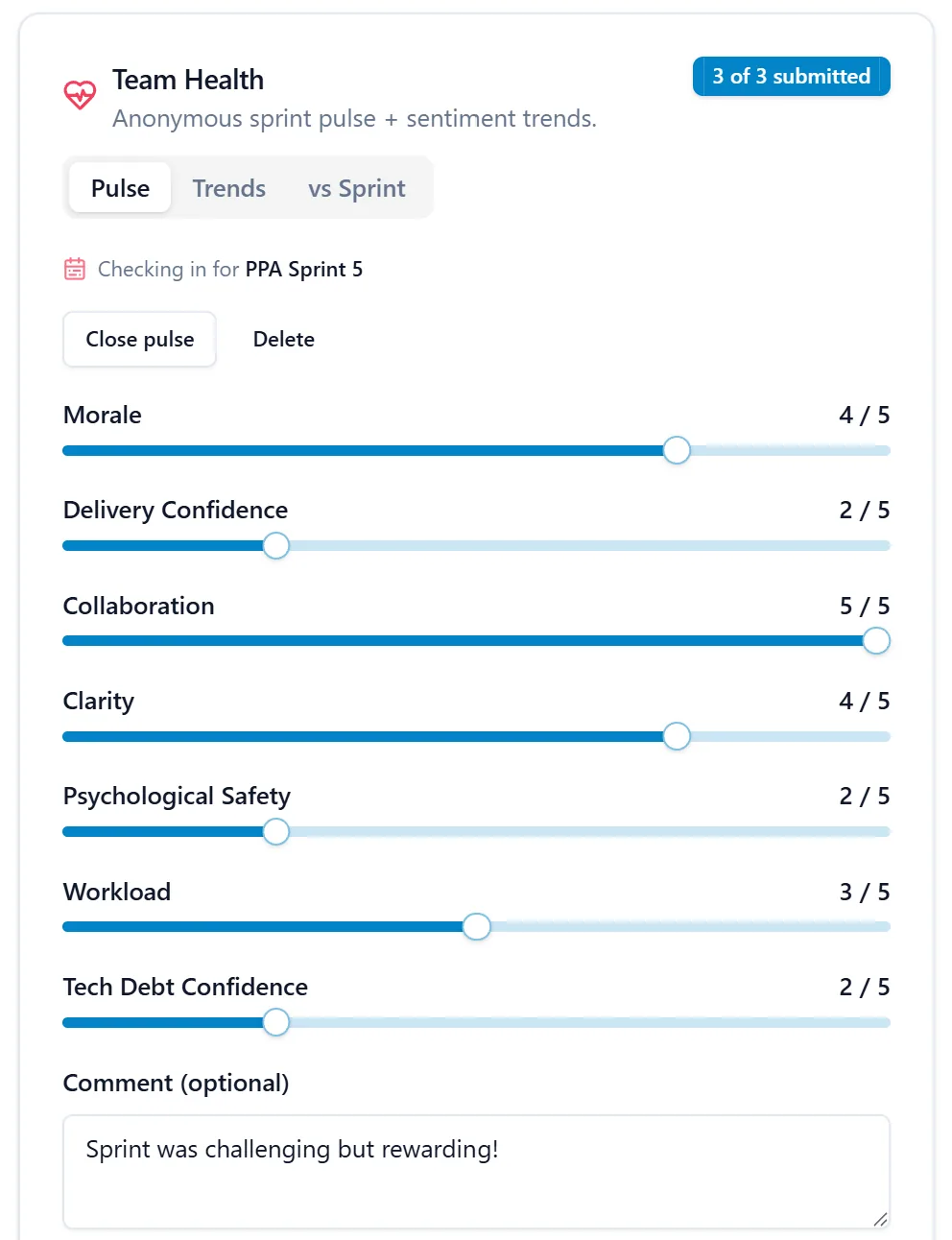Click the 'Workload' label
The height and width of the screenshot is (1240, 952).
coord(117,892)
